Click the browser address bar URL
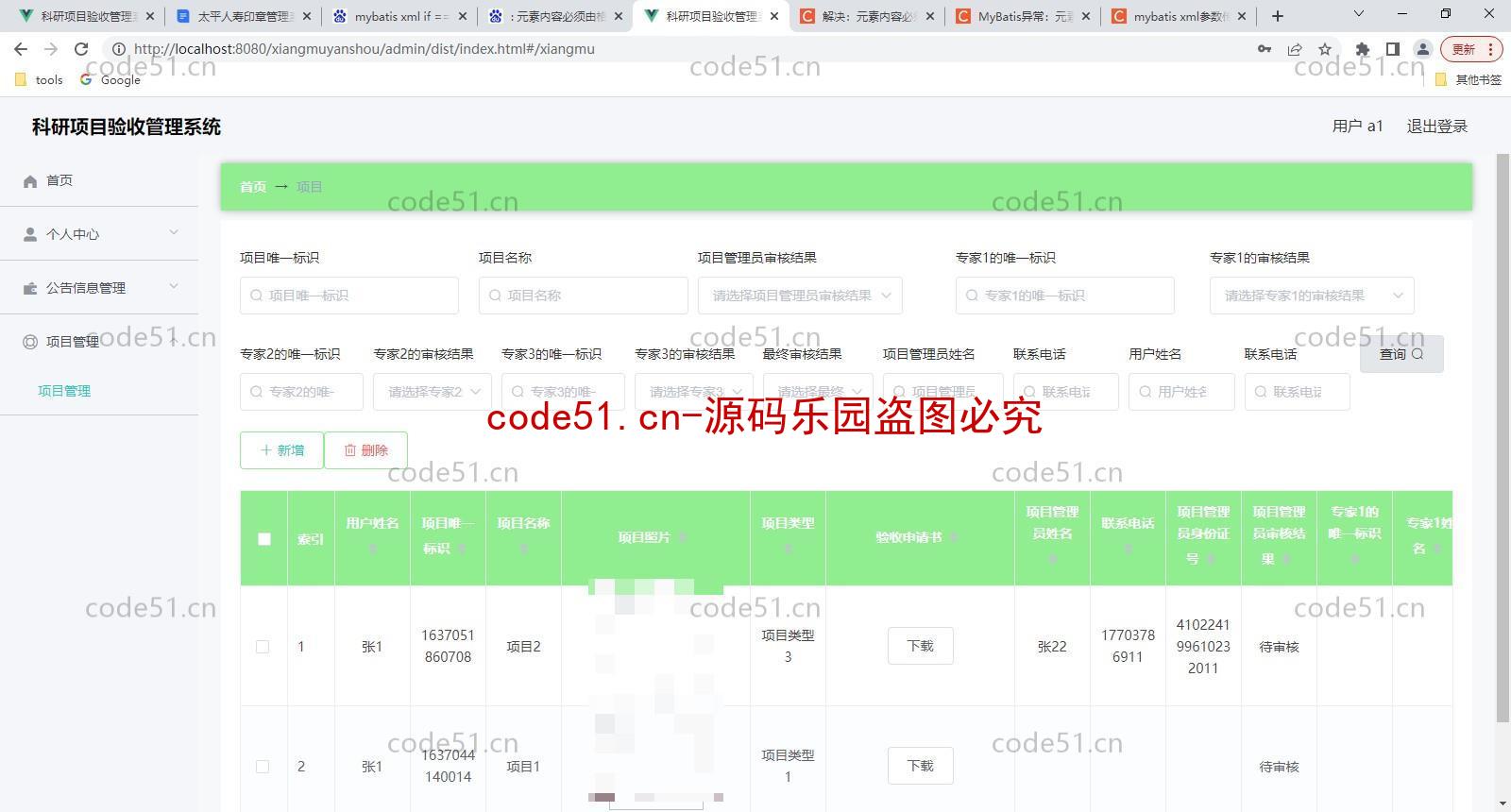1511x812 pixels. tap(365, 49)
